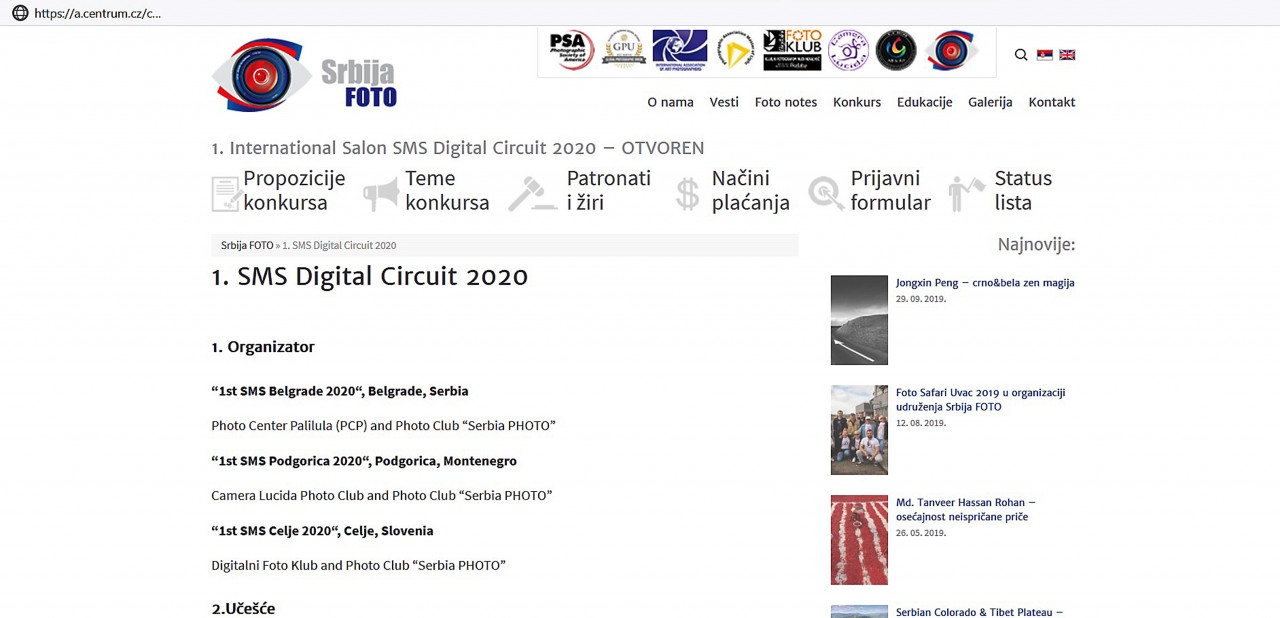Click the Digitalni Foto Klub organizer line
The height and width of the screenshot is (618, 1280).
358,566
